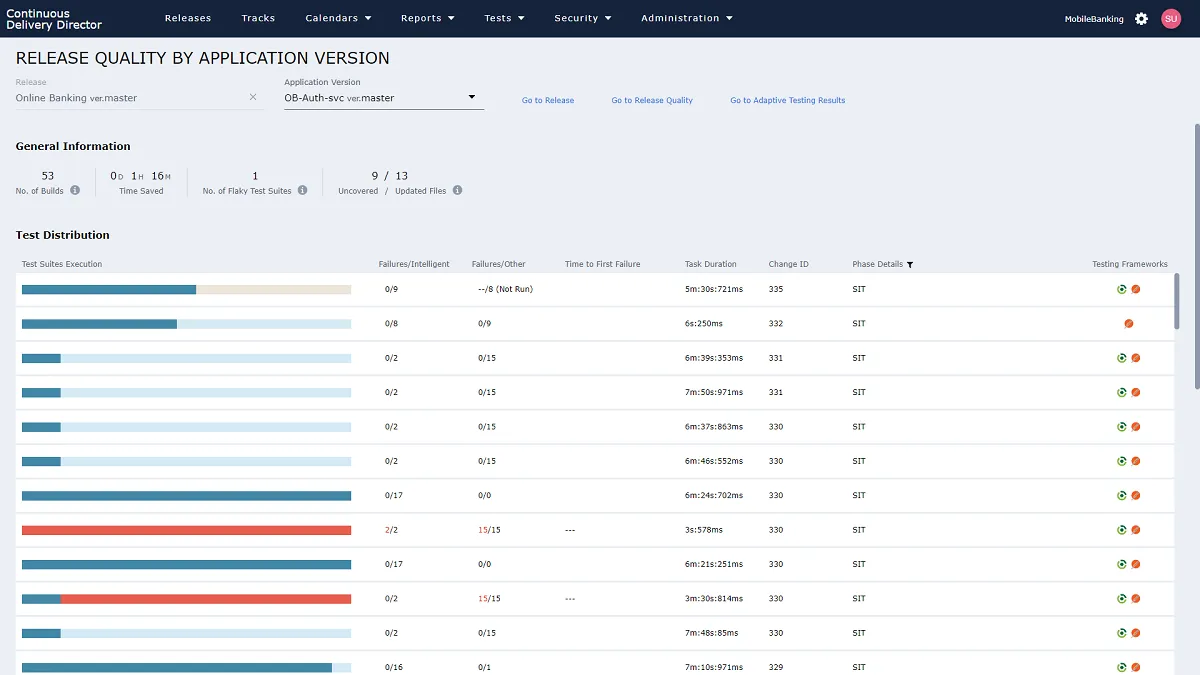Open the settings gear in the top bar
This screenshot has height=675, width=1200.
click(x=1141, y=18)
